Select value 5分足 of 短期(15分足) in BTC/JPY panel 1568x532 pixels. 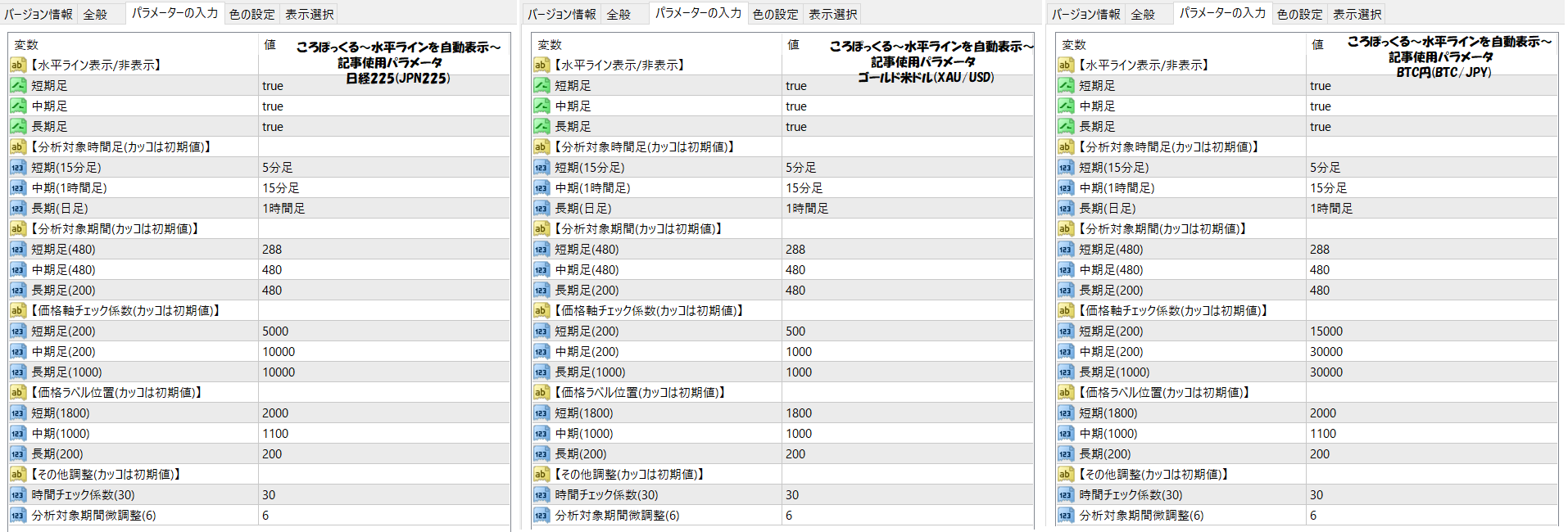tap(1326, 167)
